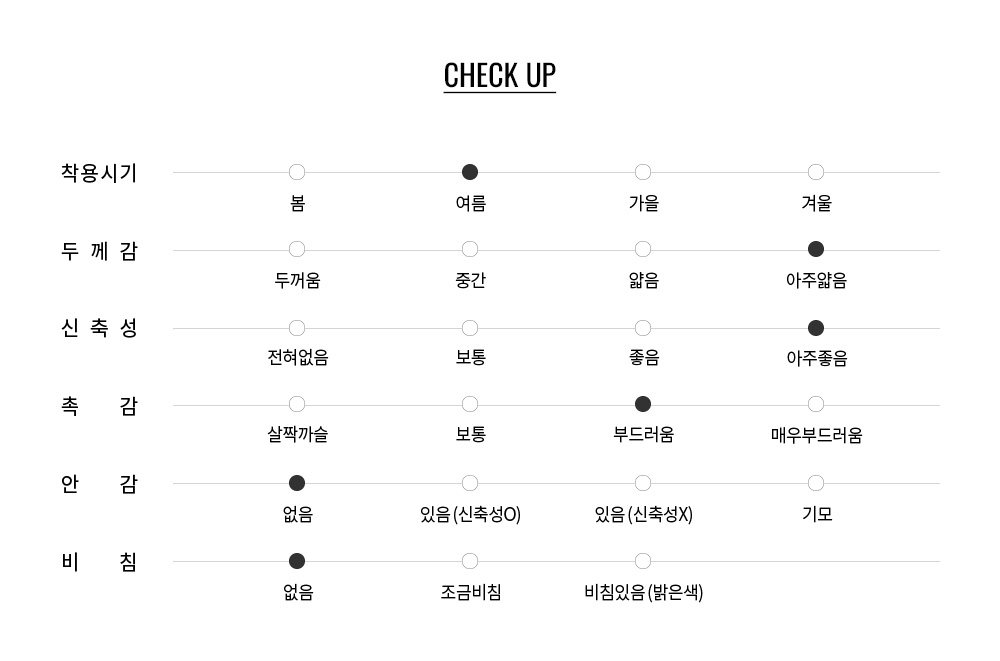Click the 촉감 row label
This screenshot has height=661, width=1000.
pos(99,406)
